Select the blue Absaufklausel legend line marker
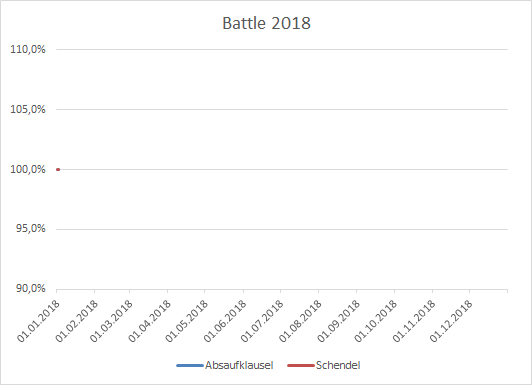532x385 pixels. [190, 365]
